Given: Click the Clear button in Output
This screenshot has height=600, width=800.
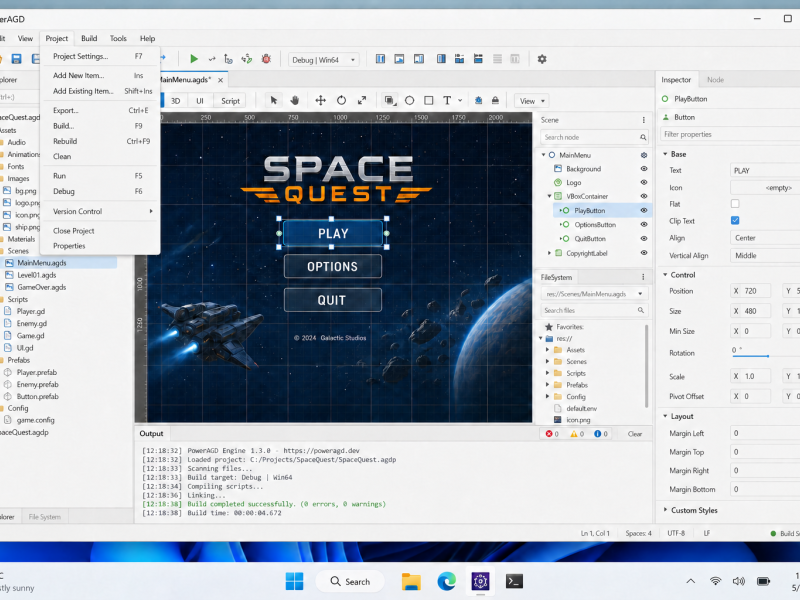Looking at the screenshot, I should pyautogui.click(x=635, y=434).
